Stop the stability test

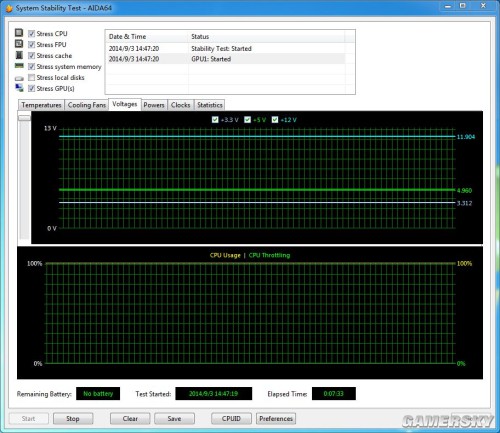(x=73, y=419)
